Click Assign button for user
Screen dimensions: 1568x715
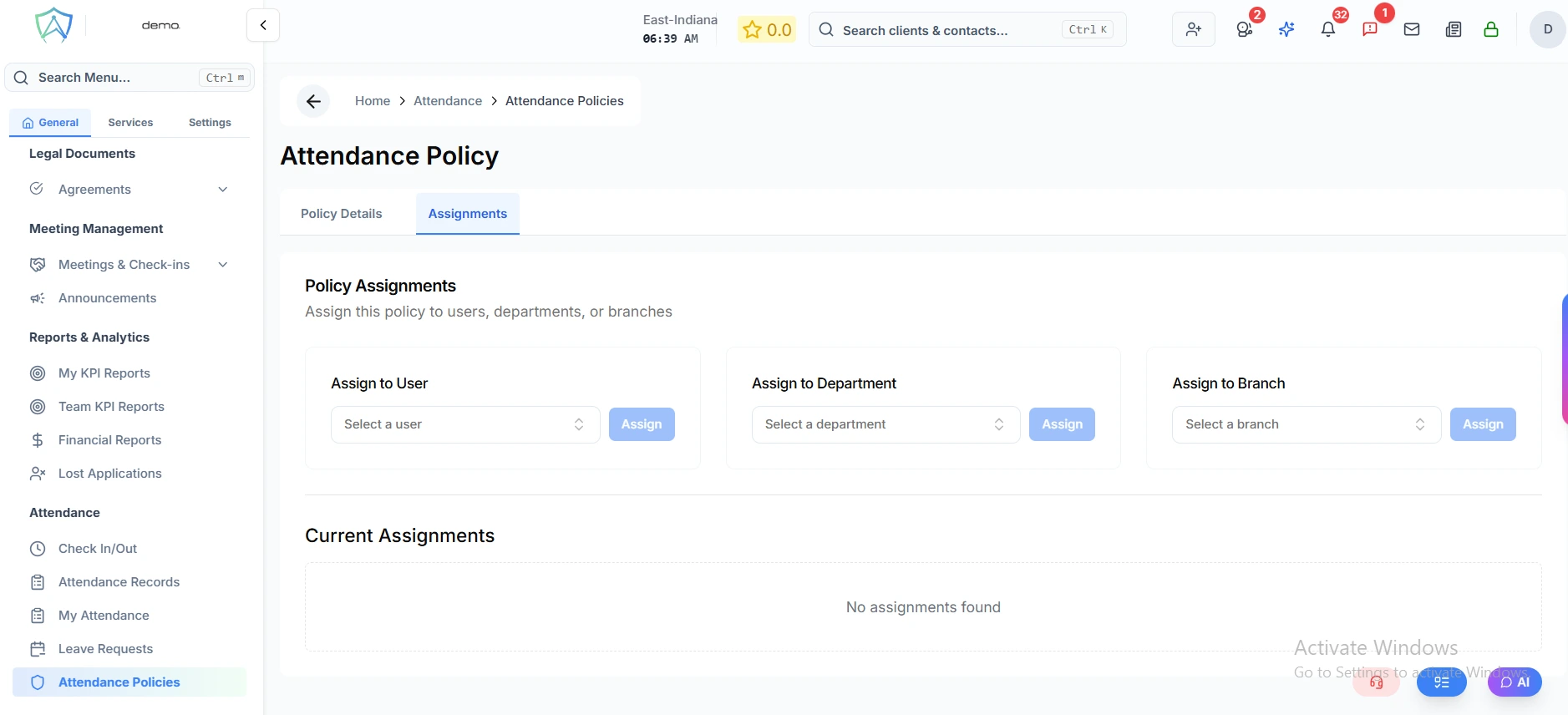coord(642,424)
